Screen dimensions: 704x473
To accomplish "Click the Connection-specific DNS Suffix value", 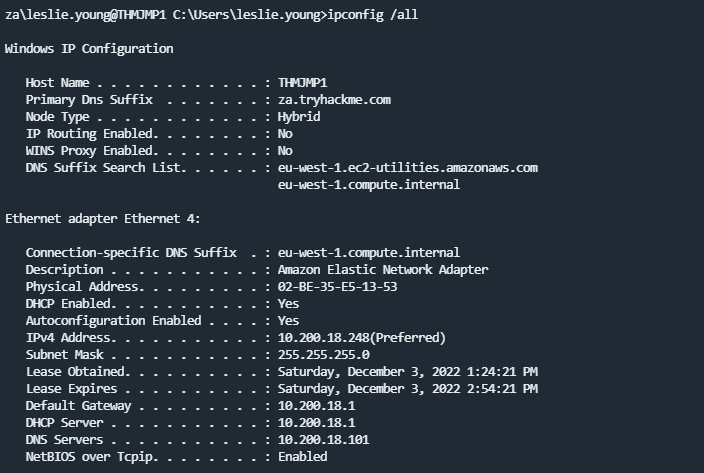I will click(369, 253).
